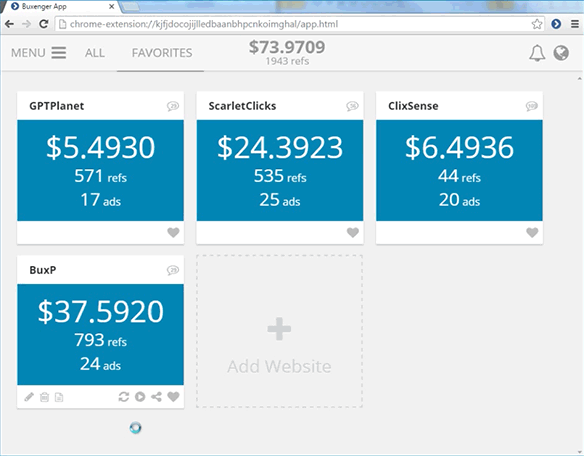
Task: Open comments bubble on ScarletClicks card
Action: pos(352,106)
